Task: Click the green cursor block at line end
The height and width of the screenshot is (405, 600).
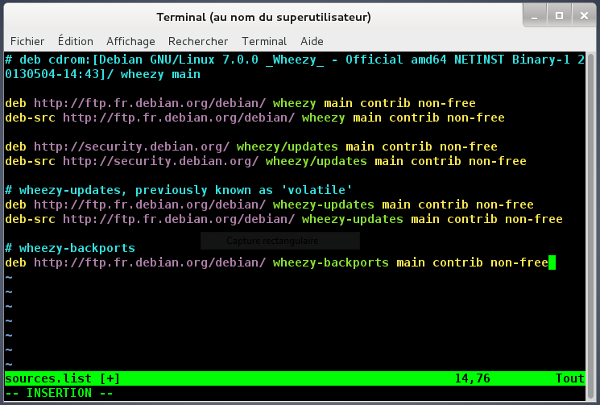Action: (552, 263)
